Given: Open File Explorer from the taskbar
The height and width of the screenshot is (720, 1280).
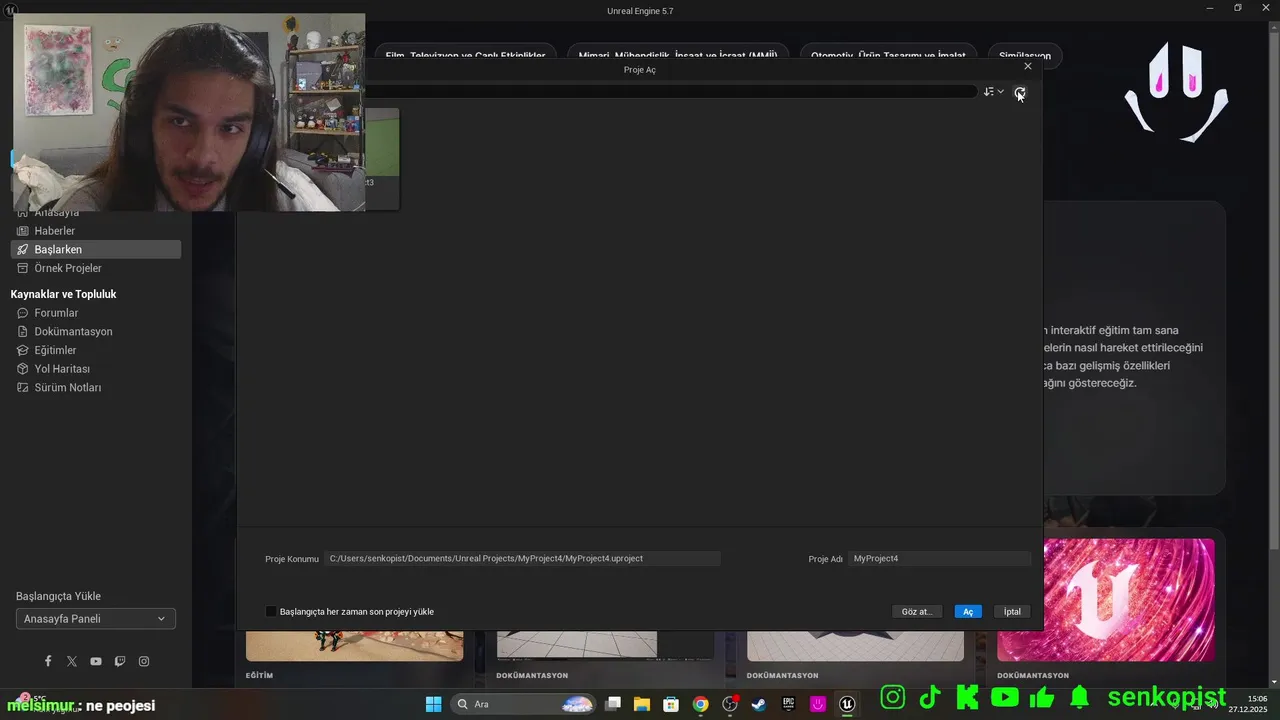Looking at the screenshot, I should point(642,704).
